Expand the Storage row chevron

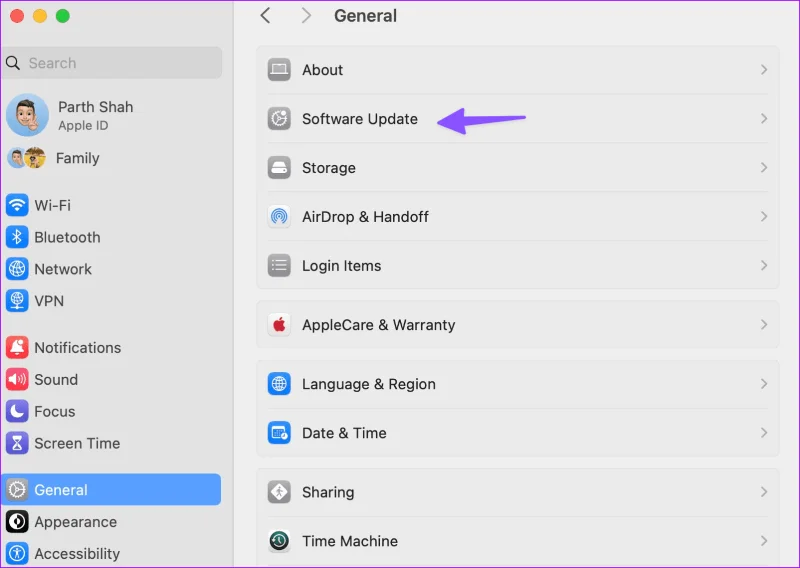click(764, 168)
